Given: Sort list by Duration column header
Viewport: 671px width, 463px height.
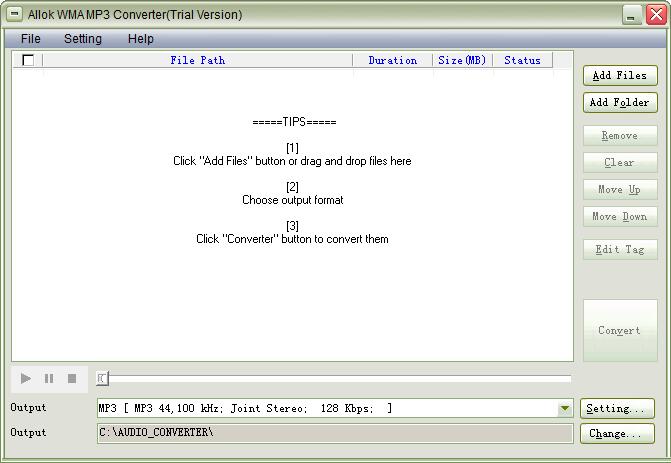Looking at the screenshot, I should coord(392,60).
